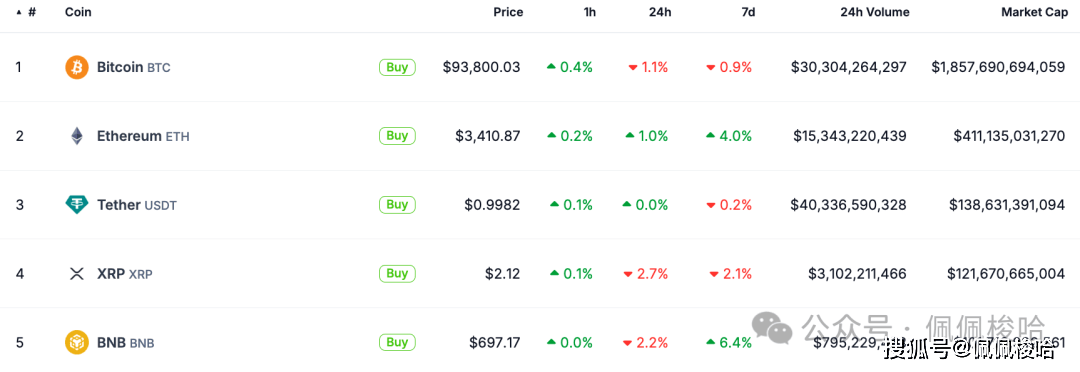Choose the Buy button next to XRP
Screen dimensions: 1080x372
[397, 273]
